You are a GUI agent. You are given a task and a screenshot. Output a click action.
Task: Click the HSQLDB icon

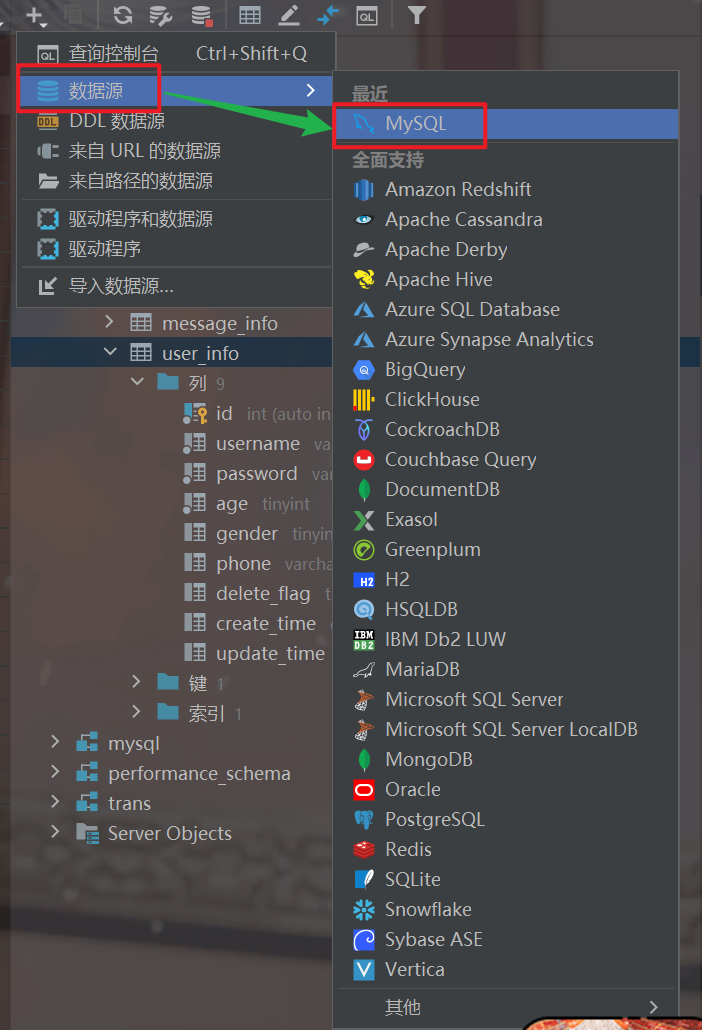[x=364, y=610]
